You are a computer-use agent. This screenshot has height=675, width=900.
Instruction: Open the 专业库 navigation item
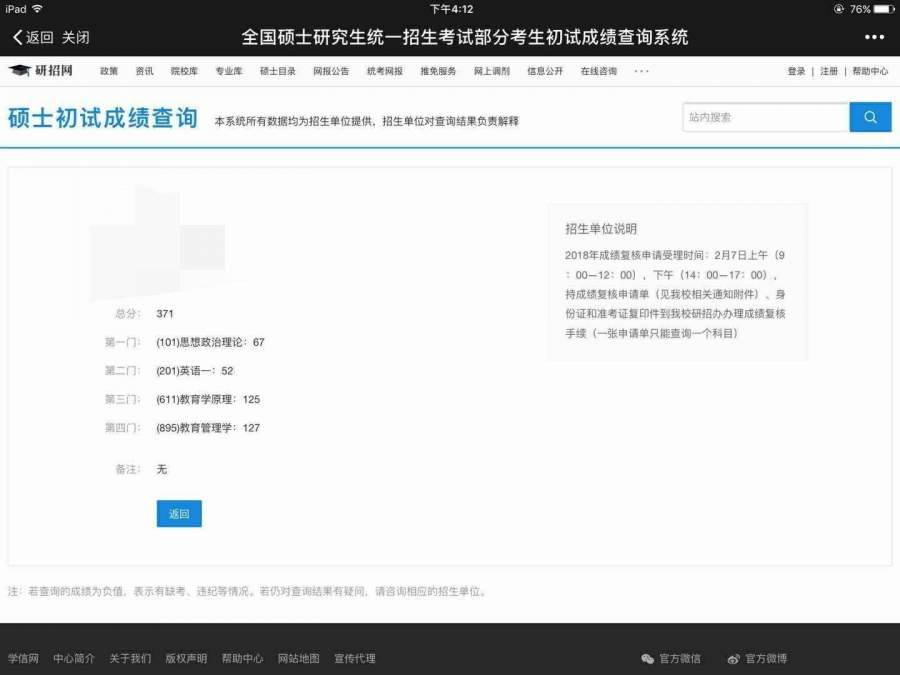pyautogui.click(x=229, y=71)
